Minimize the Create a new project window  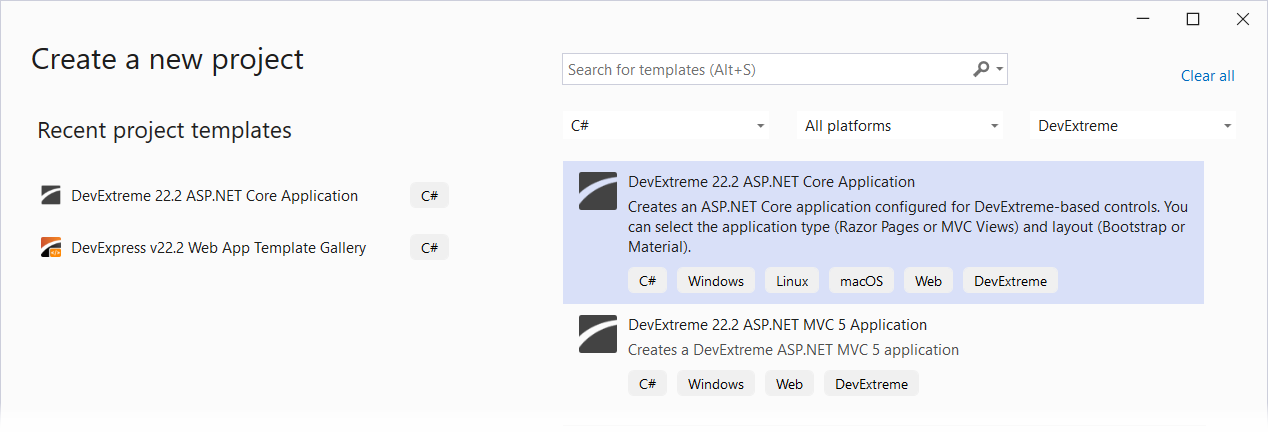1144,19
